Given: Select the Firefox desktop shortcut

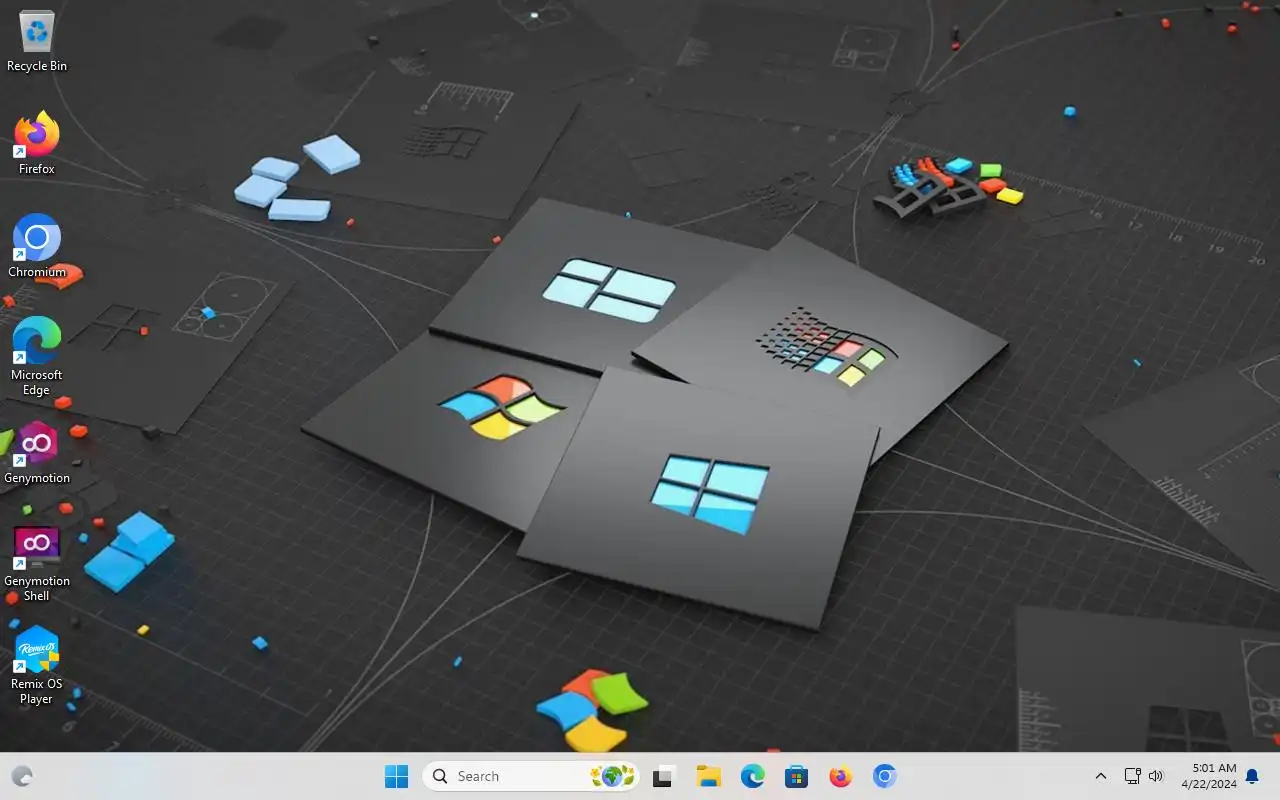Looking at the screenshot, I should click(x=37, y=143).
